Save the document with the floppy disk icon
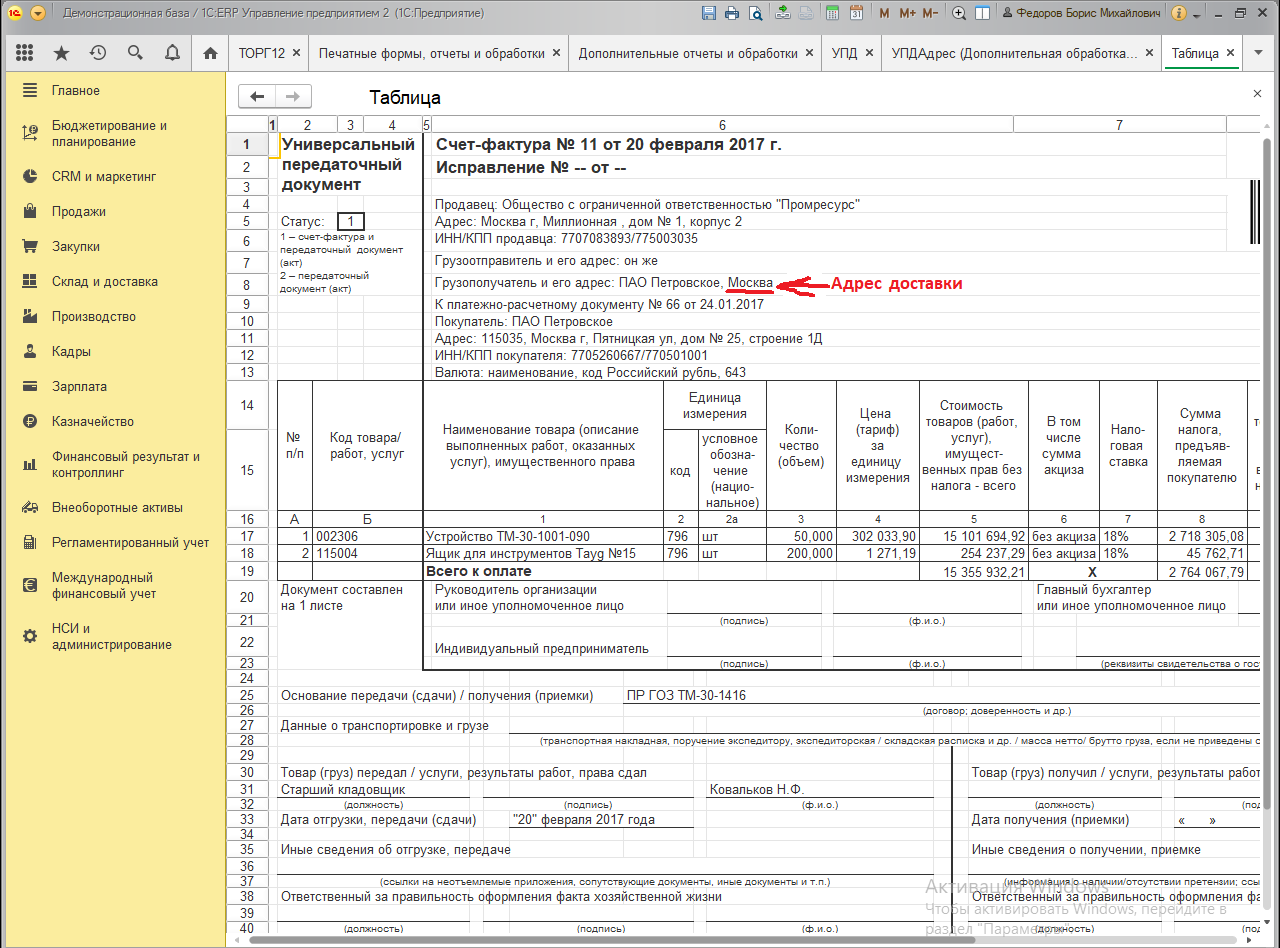1280x948 pixels. point(709,13)
